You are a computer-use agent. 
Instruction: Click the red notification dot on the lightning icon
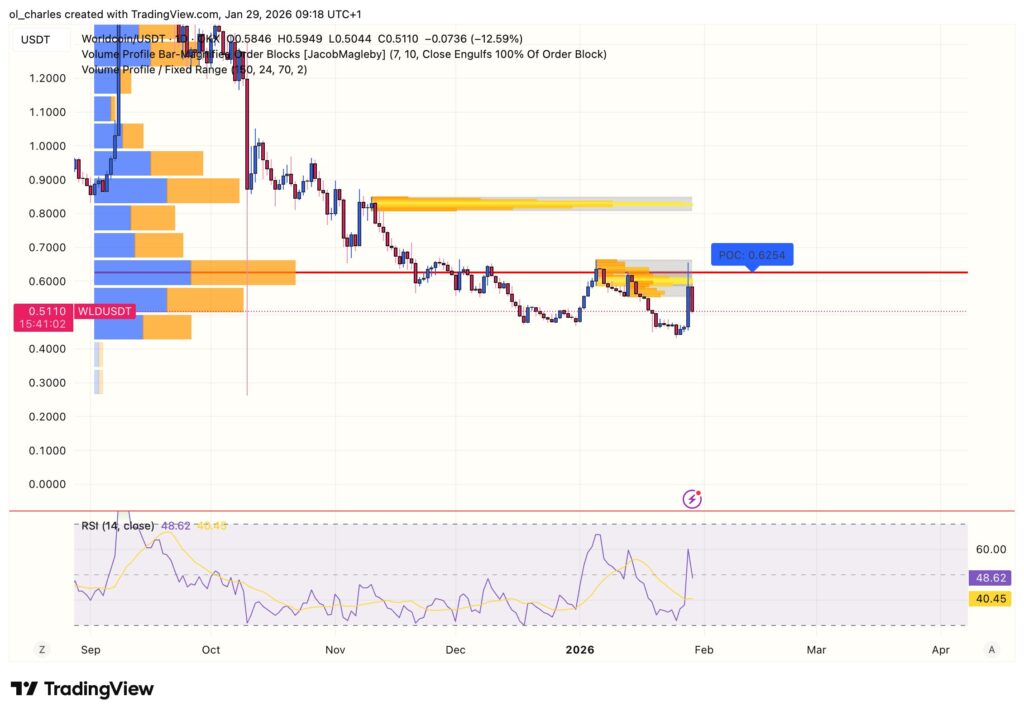[x=697, y=491]
